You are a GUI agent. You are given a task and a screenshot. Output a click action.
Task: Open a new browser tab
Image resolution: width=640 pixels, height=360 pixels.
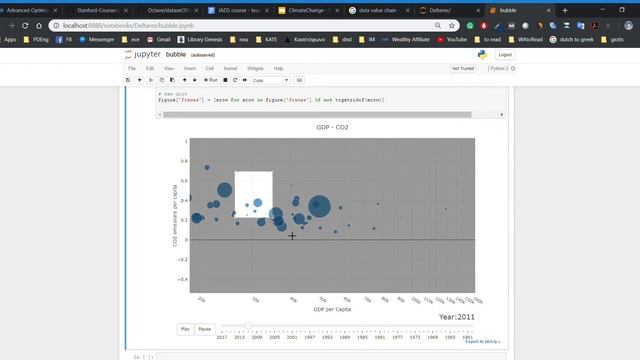[x=565, y=10]
